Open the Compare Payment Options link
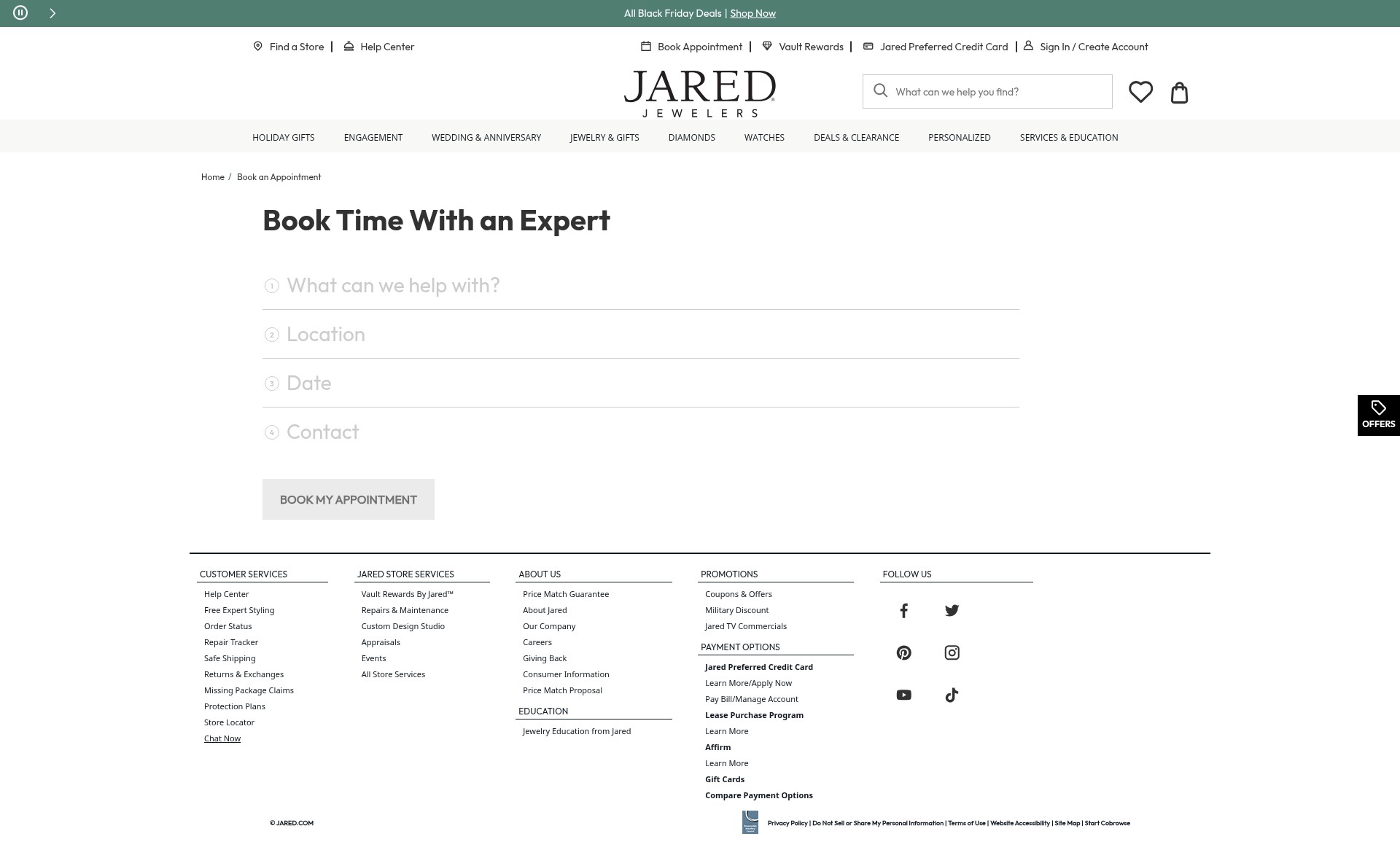Viewport: 1400px width, 858px height. click(758, 795)
